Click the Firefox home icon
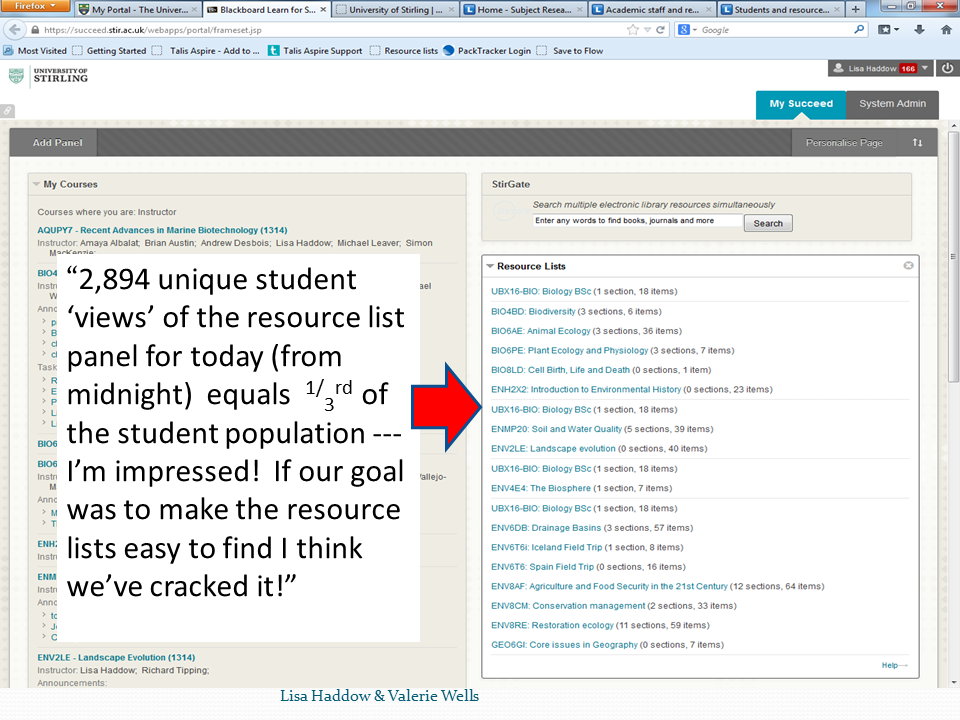The height and width of the screenshot is (720, 960). pyautogui.click(x=946, y=30)
